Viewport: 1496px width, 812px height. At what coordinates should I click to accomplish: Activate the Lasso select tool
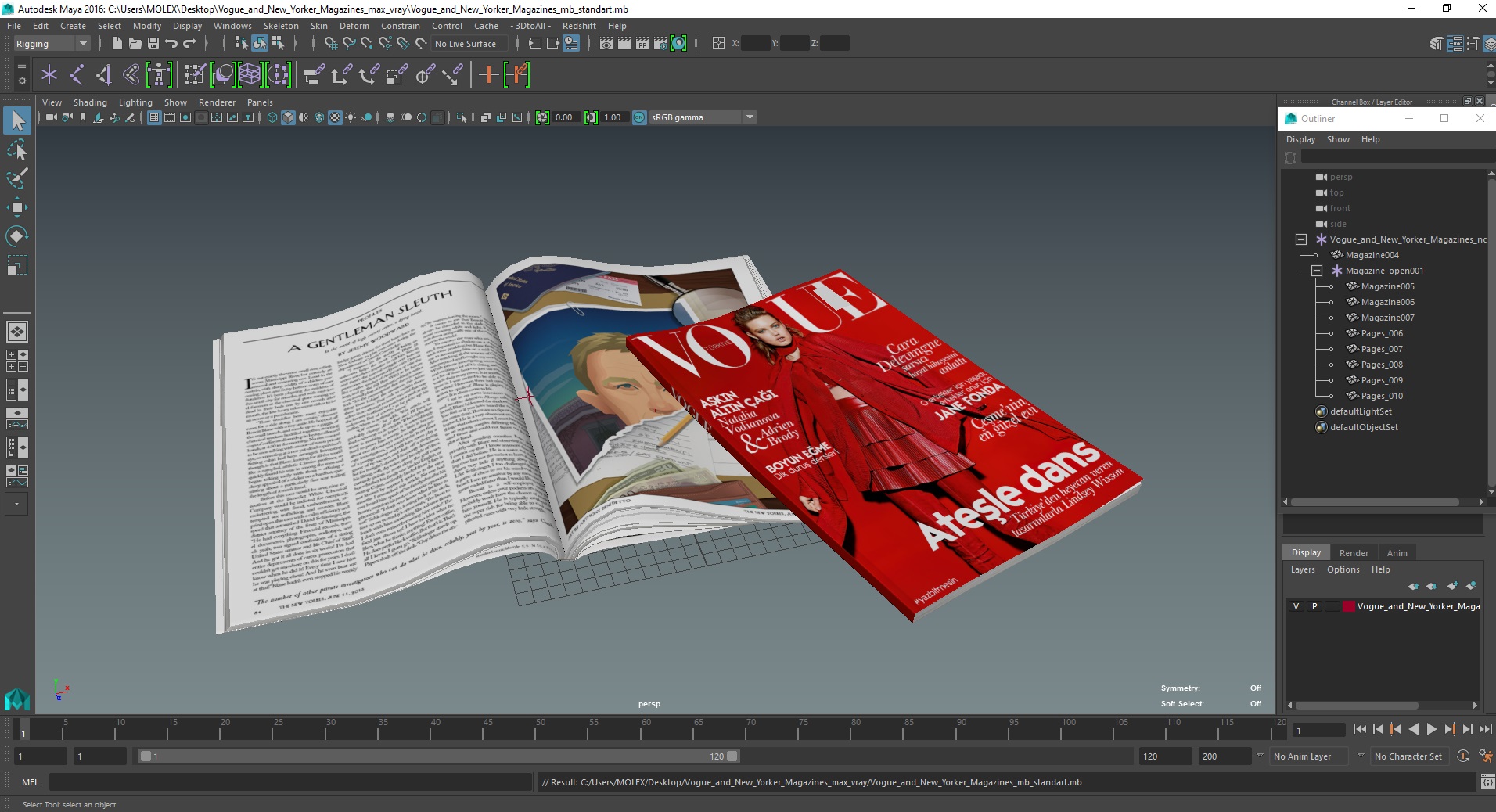tap(17, 149)
